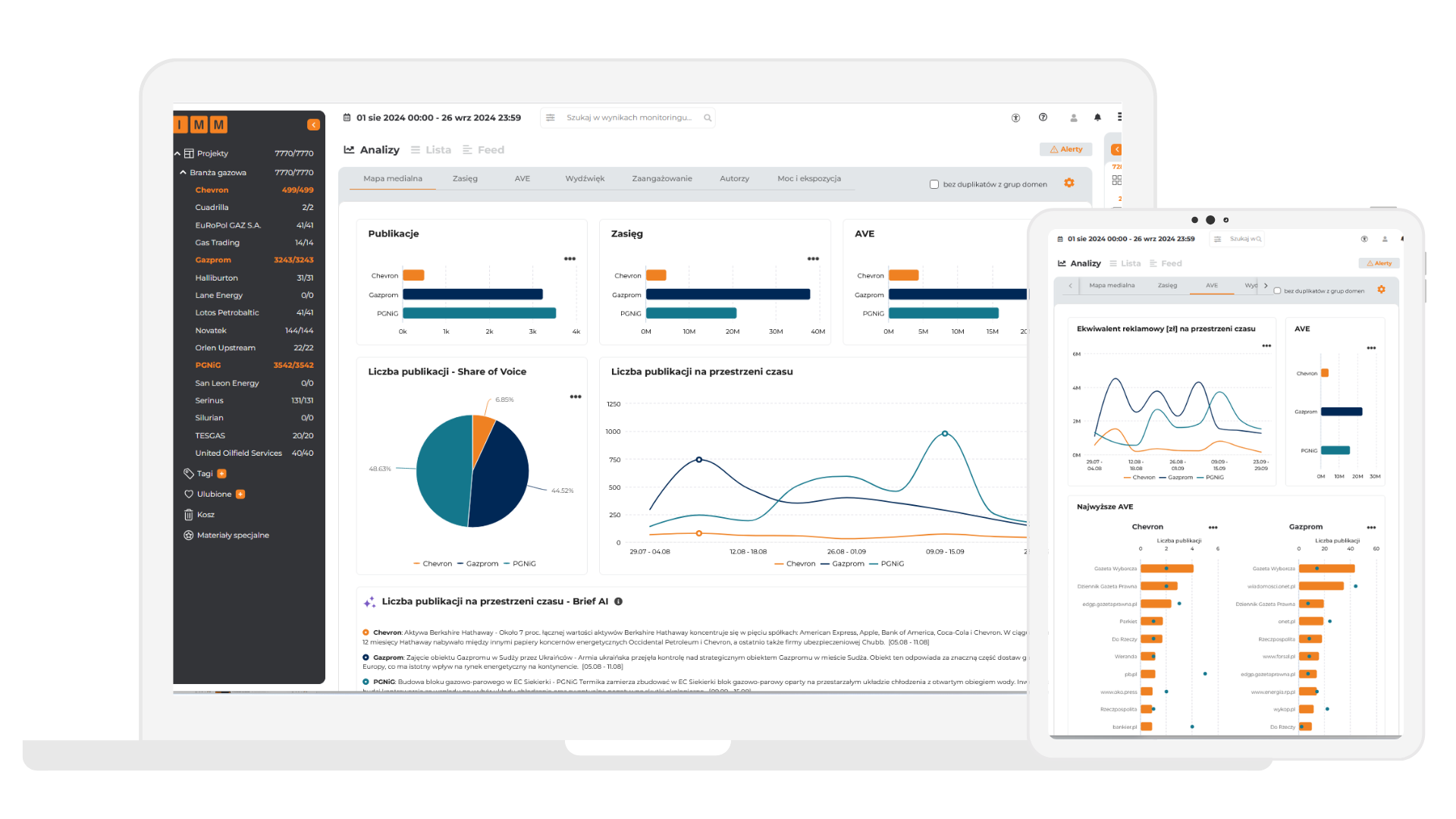Open Share of Voice chart three-dot menu

[576, 397]
